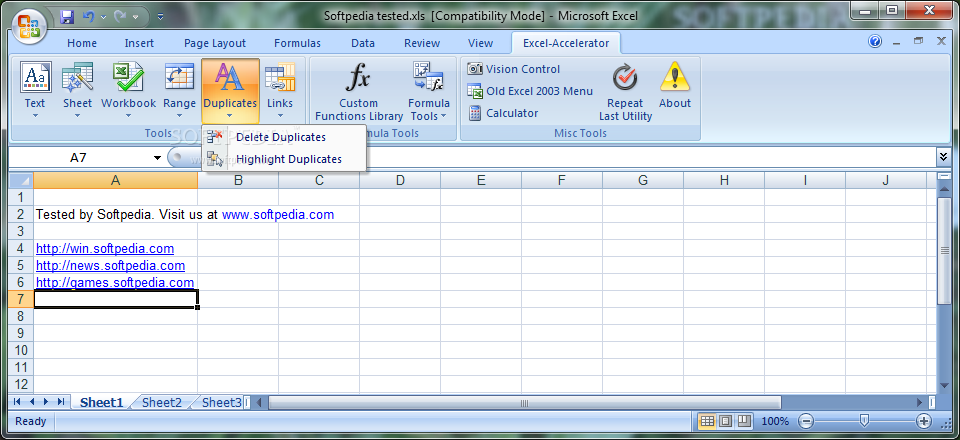960x440 pixels.
Task: Select row header 10
Action: 21,350
